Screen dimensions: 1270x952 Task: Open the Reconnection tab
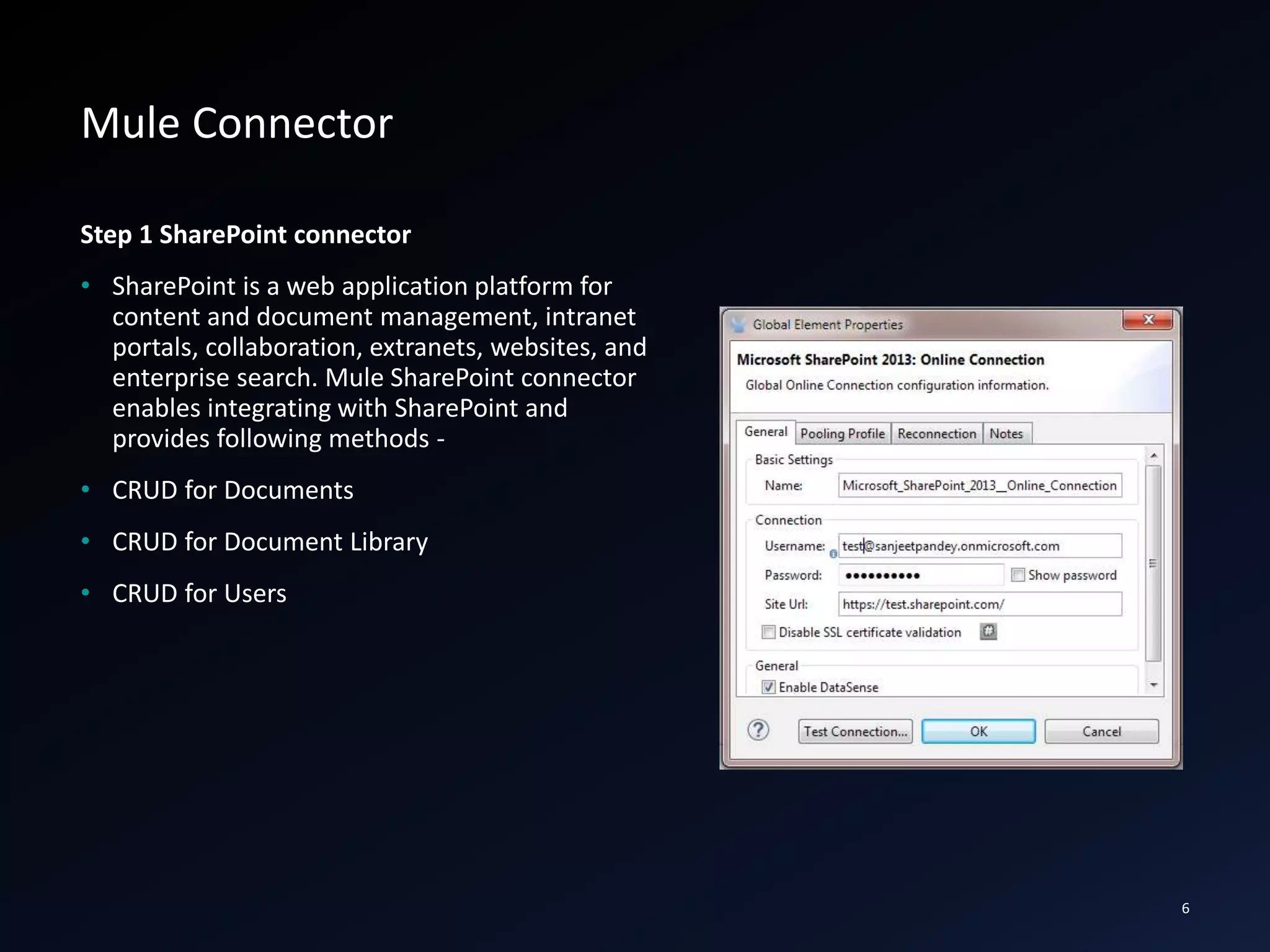(937, 434)
